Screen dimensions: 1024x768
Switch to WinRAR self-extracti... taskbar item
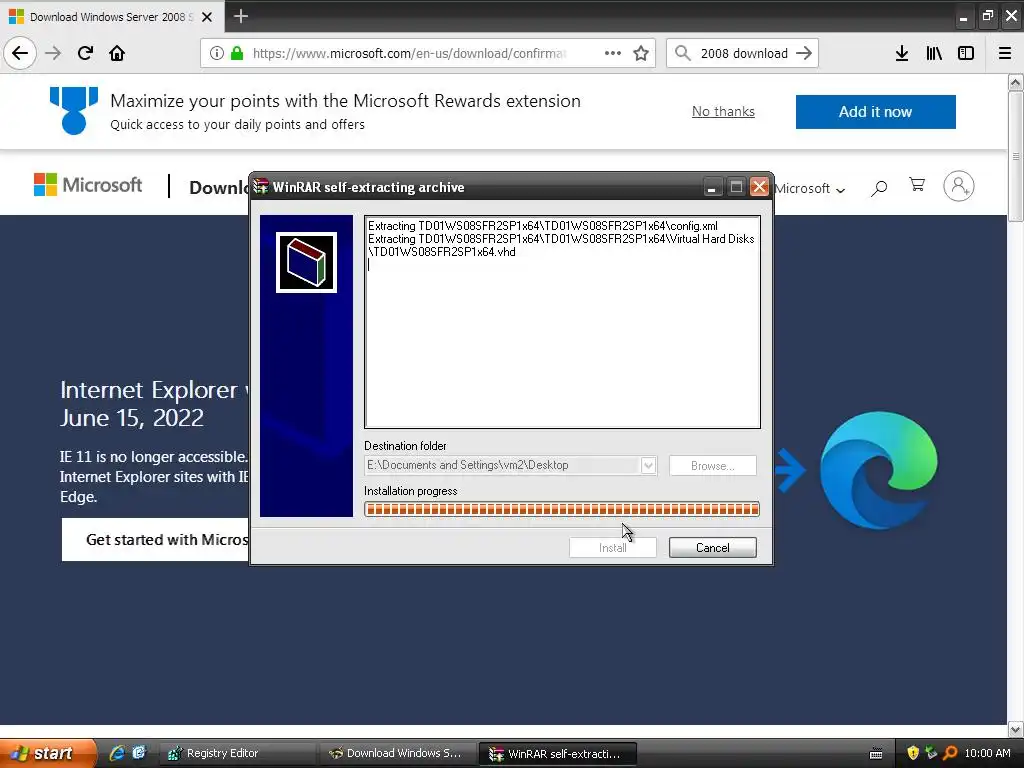click(557, 753)
